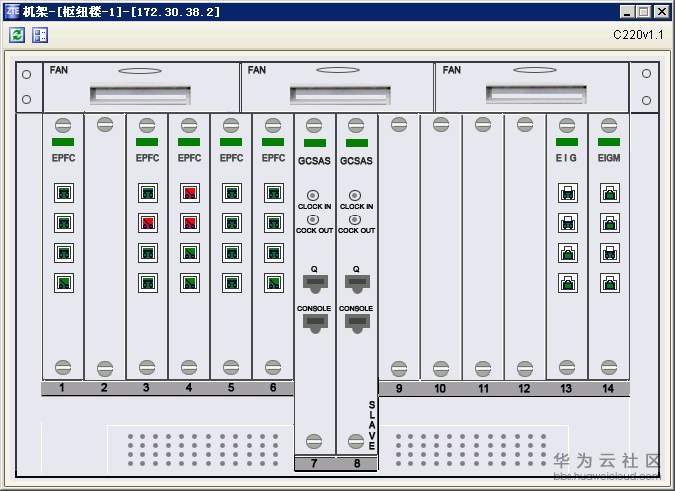This screenshot has height=491, width=675.
Task: Select the empty card in slot 11
Action: 483,247
